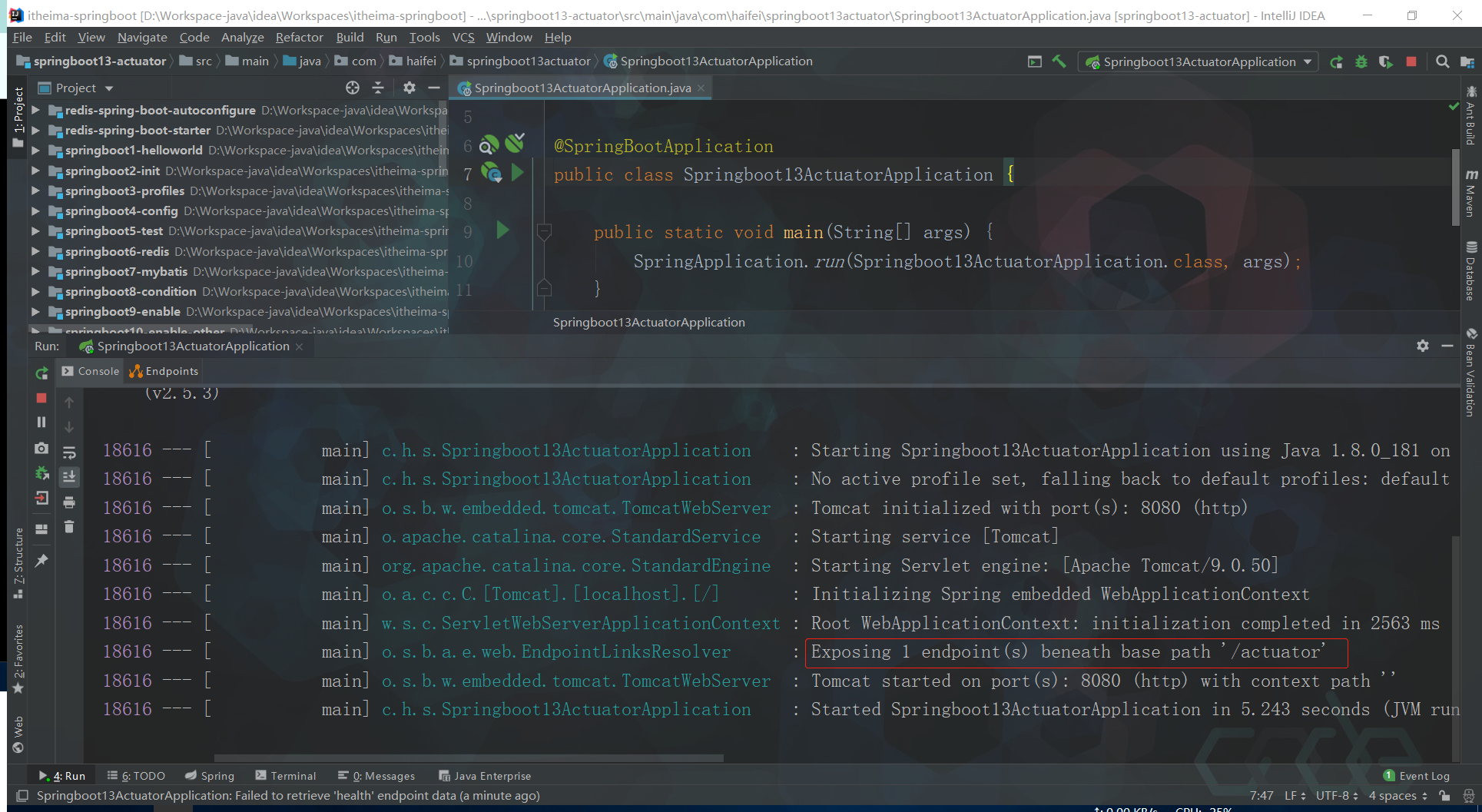Toggle read-only lock in status bar
Screen dimensions: 1482x812
[x=1444, y=796]
